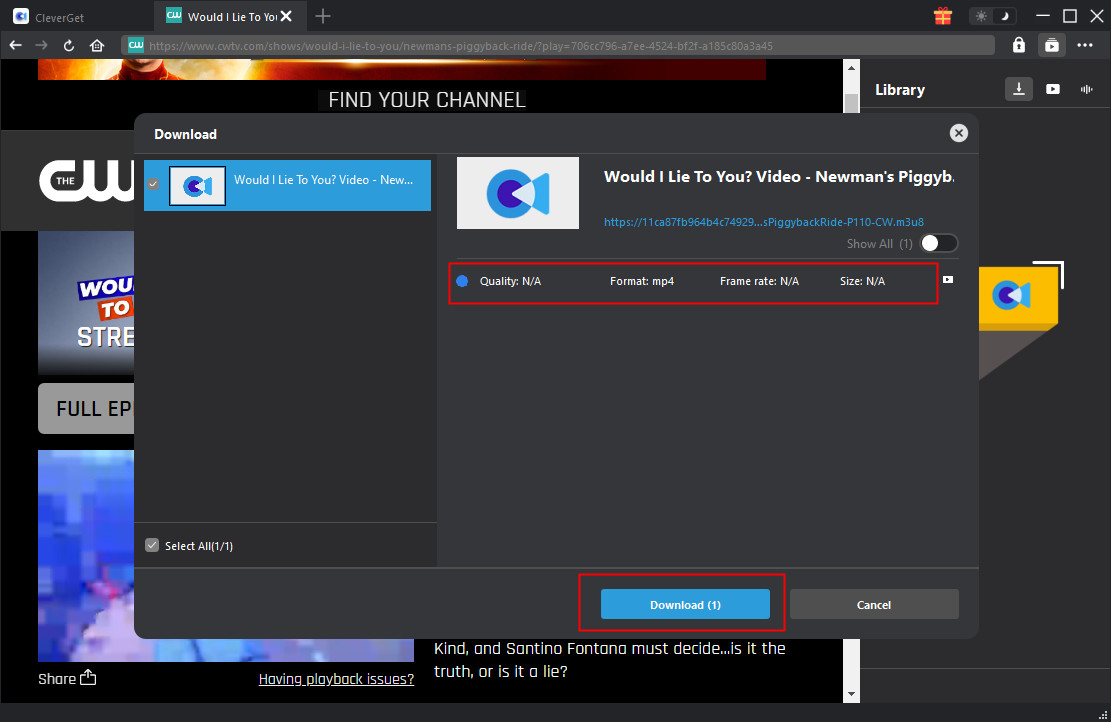
Task: Navigate back to previous page
Action: 15,45
